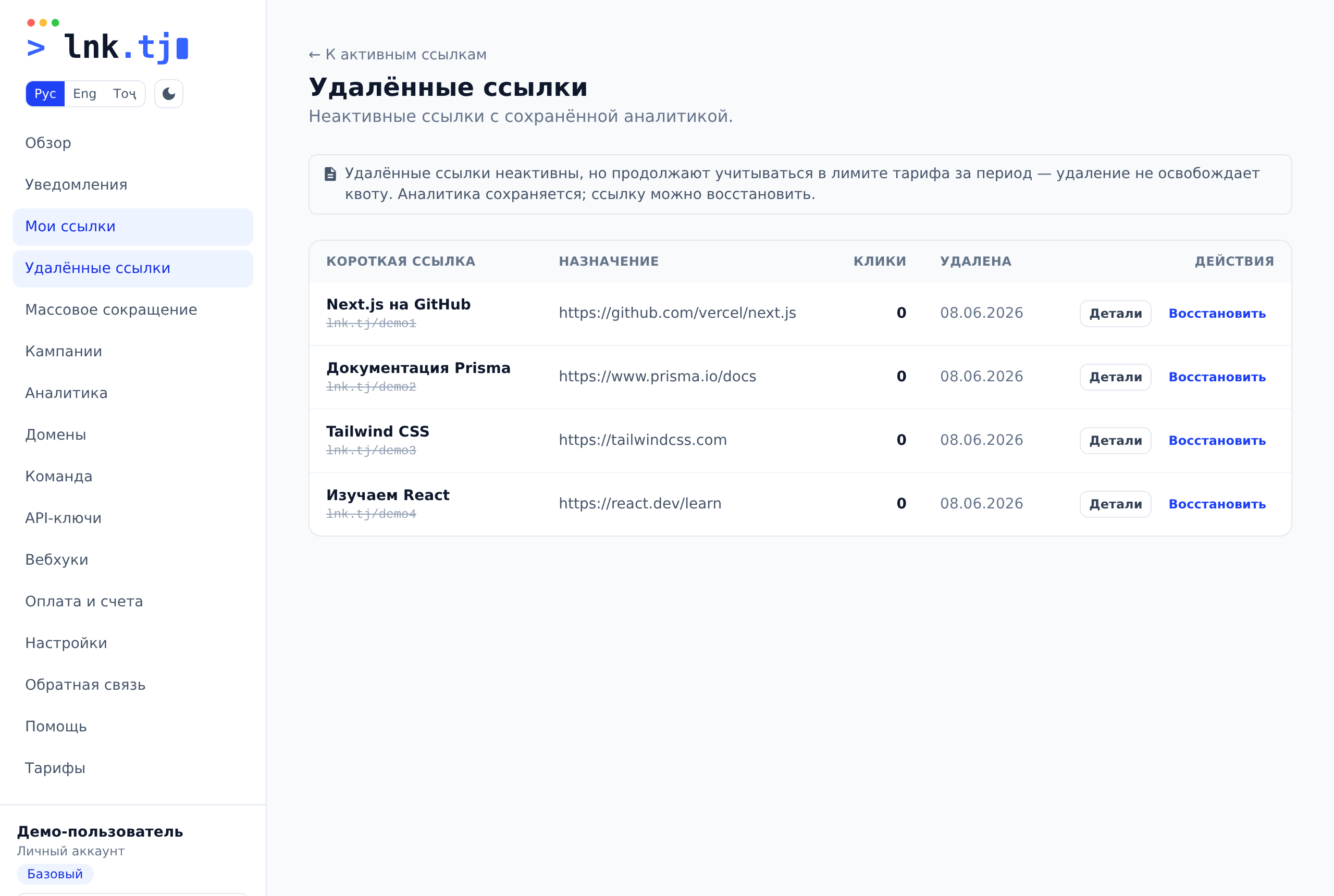Click the struck-through lnk.tj/demo3 short link
Image resolution: width=1334 pixels, height=896 pixels.
pos(371,450)
